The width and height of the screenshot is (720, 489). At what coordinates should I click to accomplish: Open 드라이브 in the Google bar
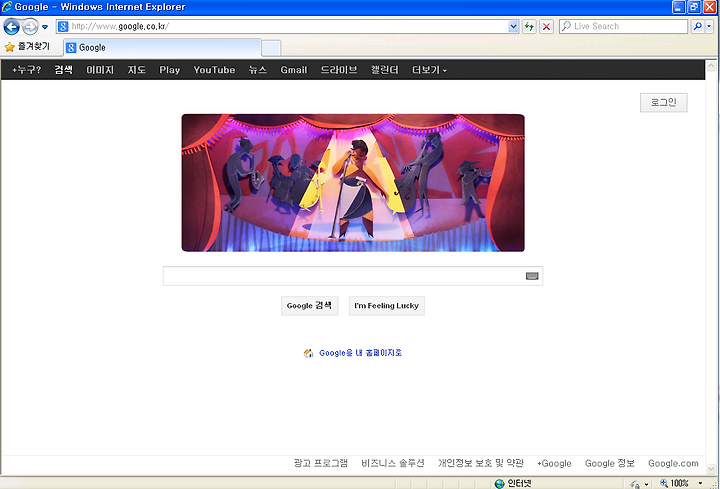click(x=339, y=70)
